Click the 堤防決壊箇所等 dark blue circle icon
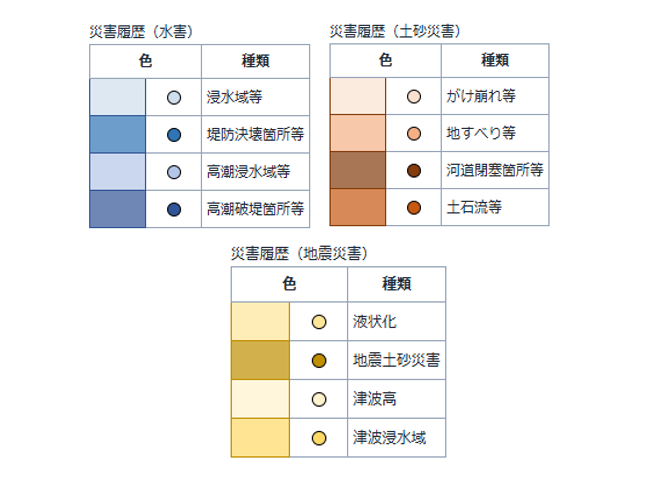 click(174, 135)
